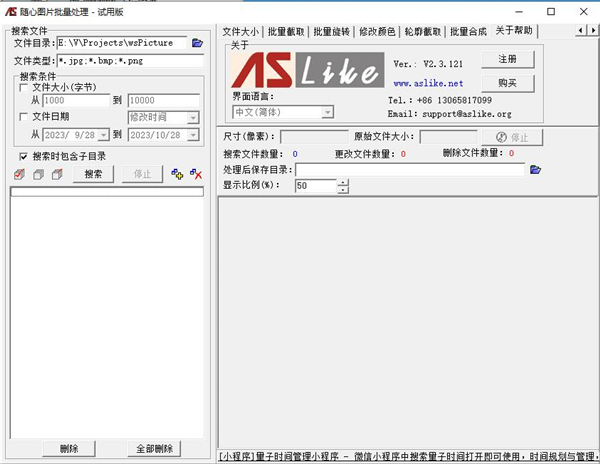
Task: Open the end date 2023/10/28 picker
Action: 193,135
